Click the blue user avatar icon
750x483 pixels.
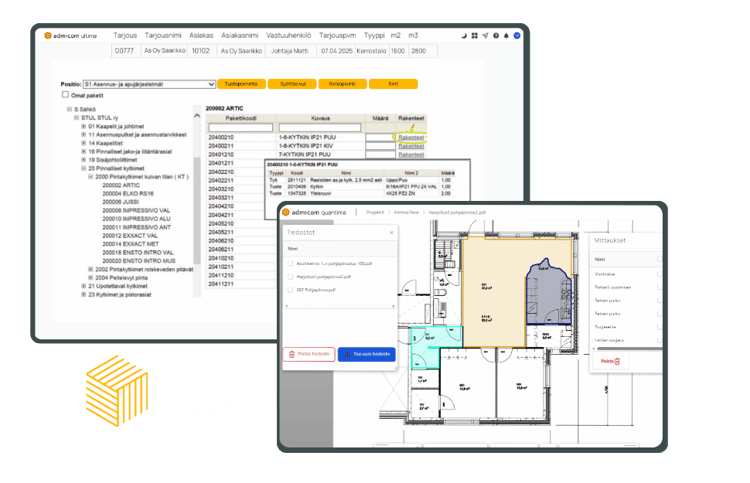click(517, 35)
